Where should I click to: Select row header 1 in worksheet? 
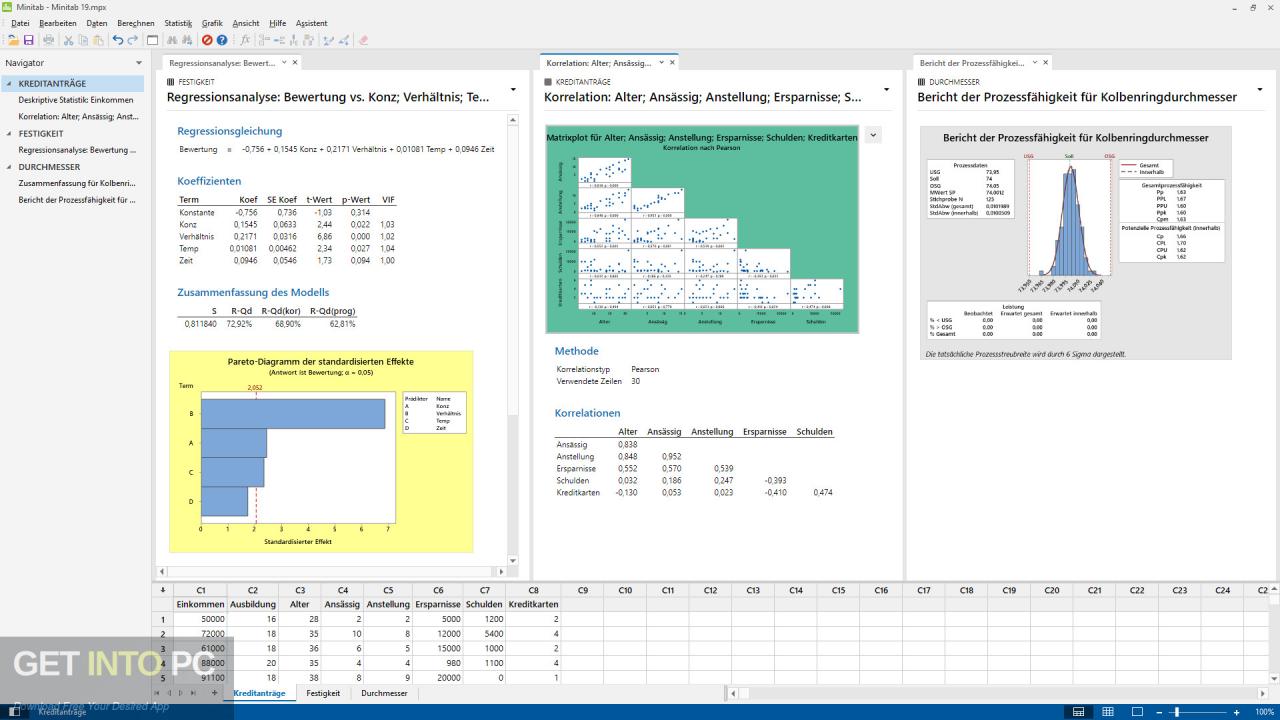pos(163,619)
